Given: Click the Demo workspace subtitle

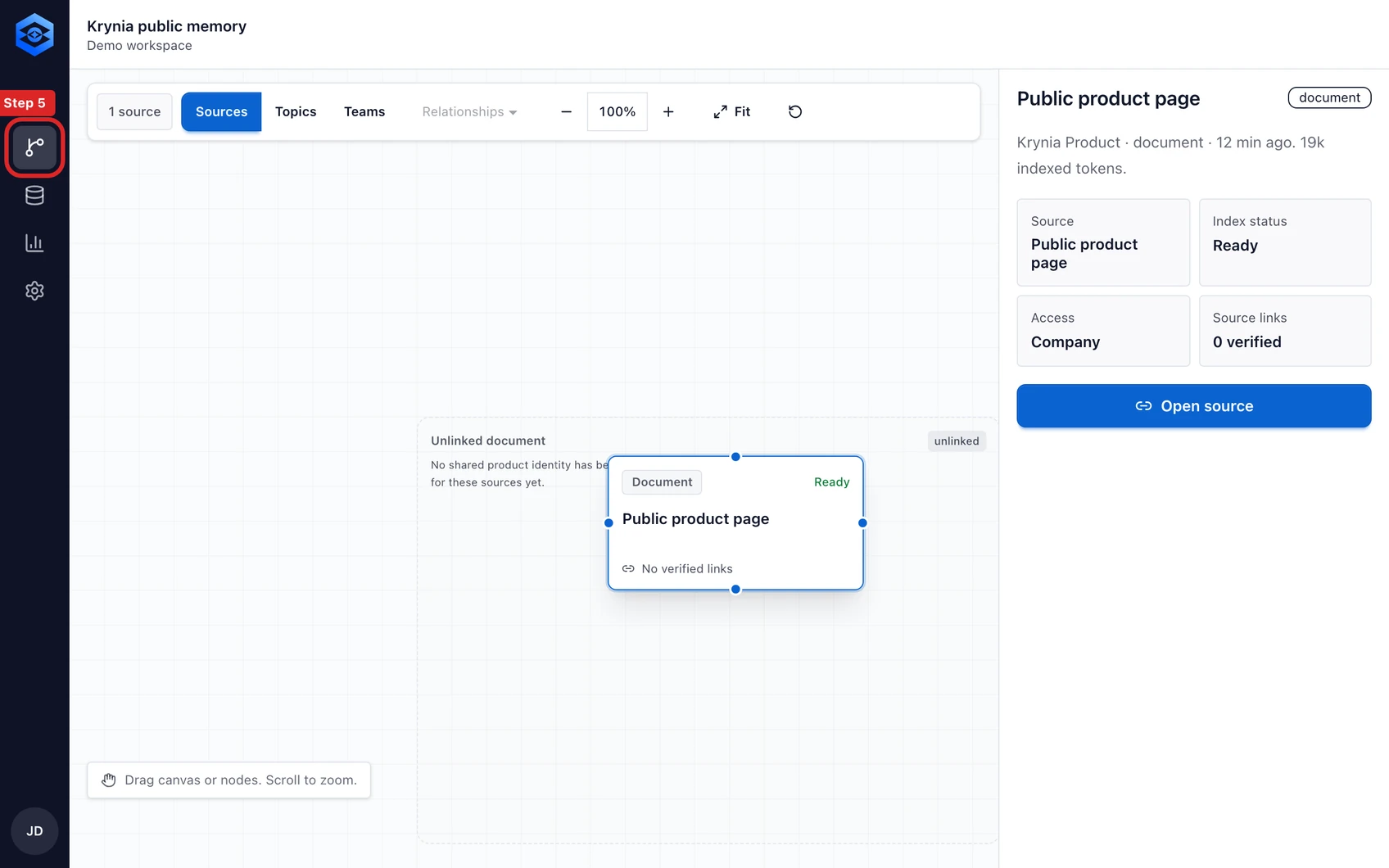Looking at the screenshot, I should click(139, 46).
